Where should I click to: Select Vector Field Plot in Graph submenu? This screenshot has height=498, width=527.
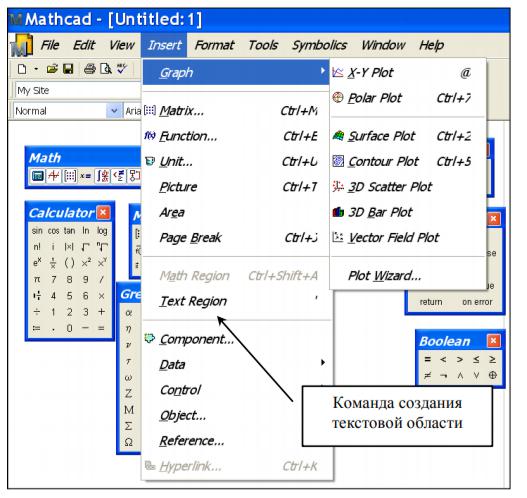coord(408,238)
